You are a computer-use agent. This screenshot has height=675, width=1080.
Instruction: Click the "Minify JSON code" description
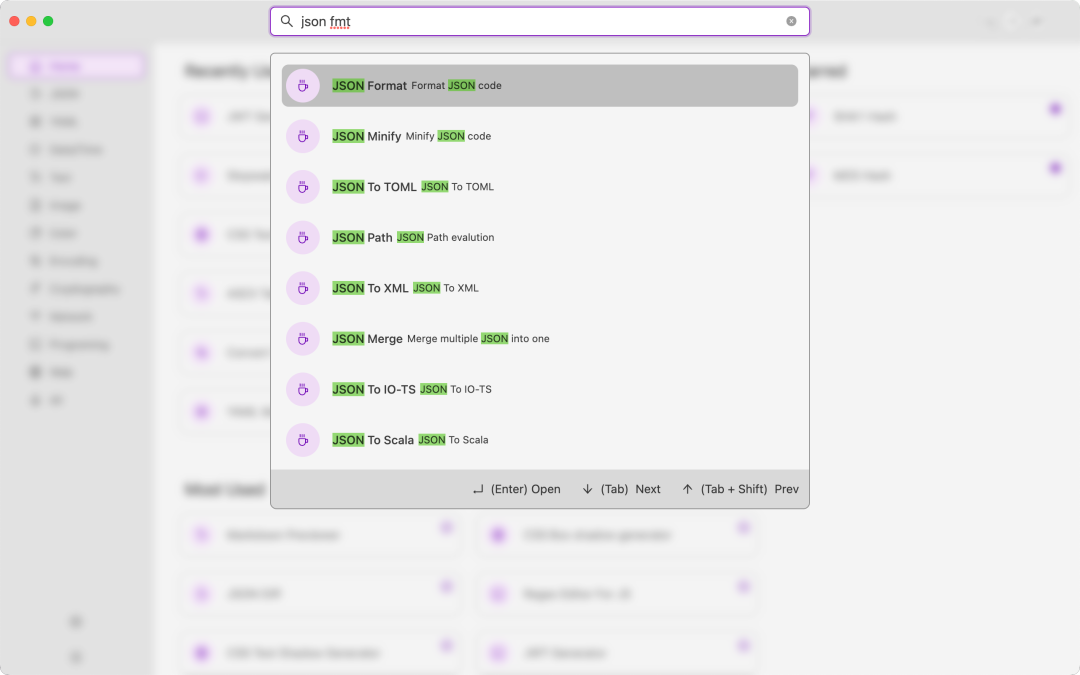coord(448,136)
